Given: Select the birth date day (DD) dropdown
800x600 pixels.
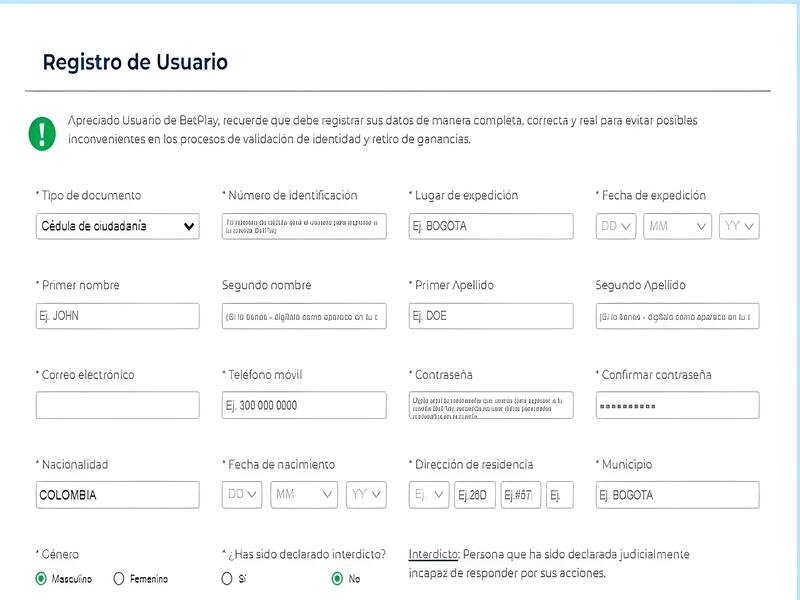Looking at the screenshot, I should [242, 494].
